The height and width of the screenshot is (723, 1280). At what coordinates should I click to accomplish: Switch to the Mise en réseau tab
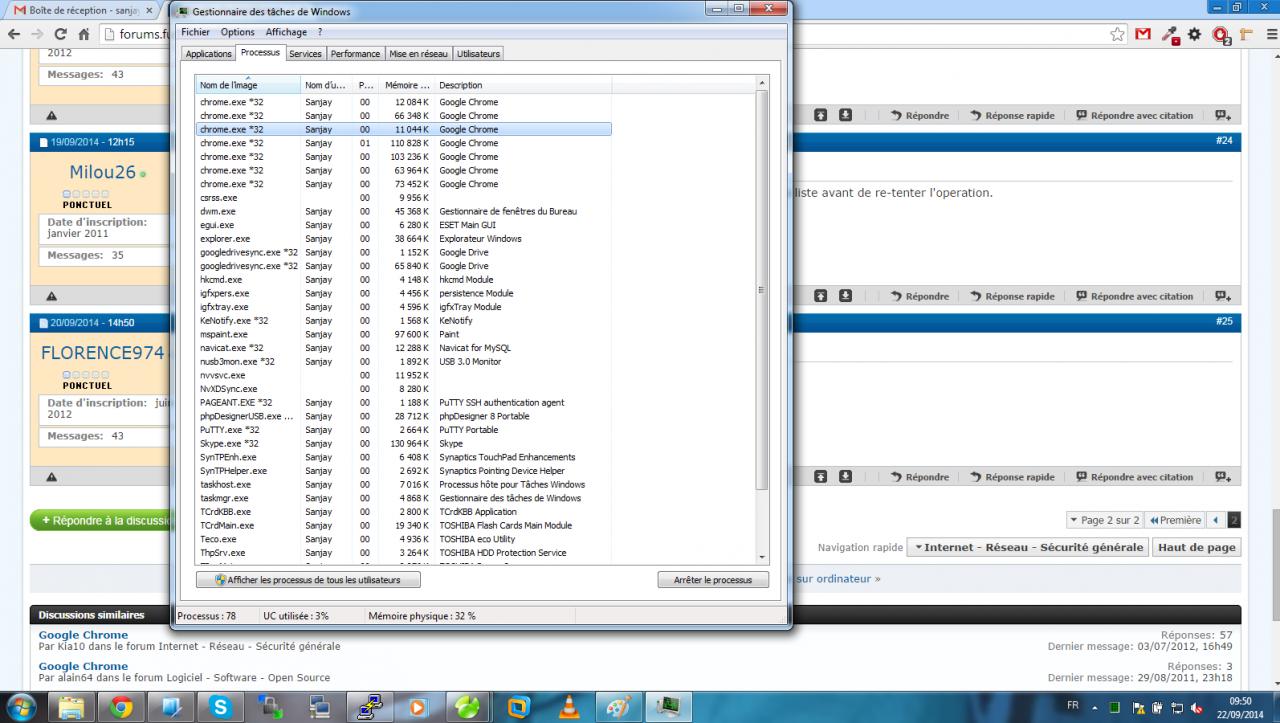click(419, 54)
